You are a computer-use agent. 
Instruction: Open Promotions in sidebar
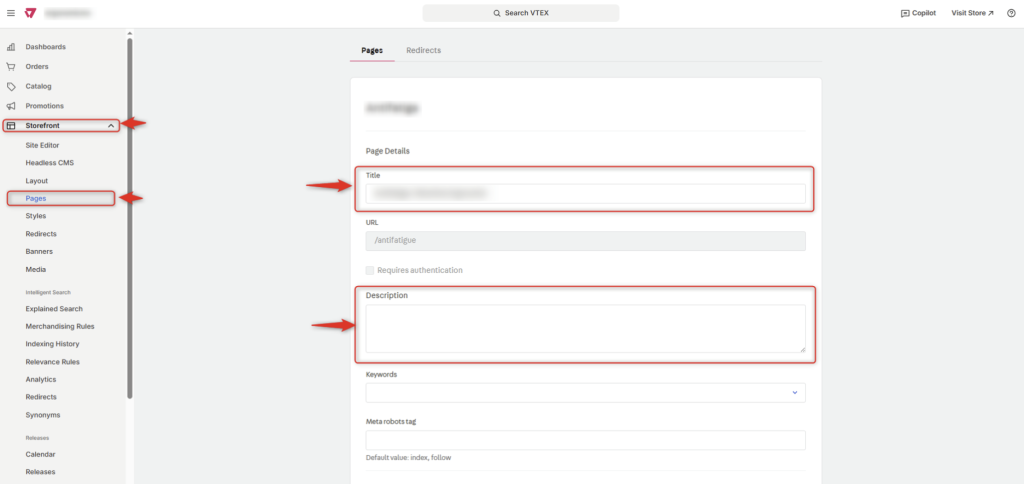(x=44, y=106)
